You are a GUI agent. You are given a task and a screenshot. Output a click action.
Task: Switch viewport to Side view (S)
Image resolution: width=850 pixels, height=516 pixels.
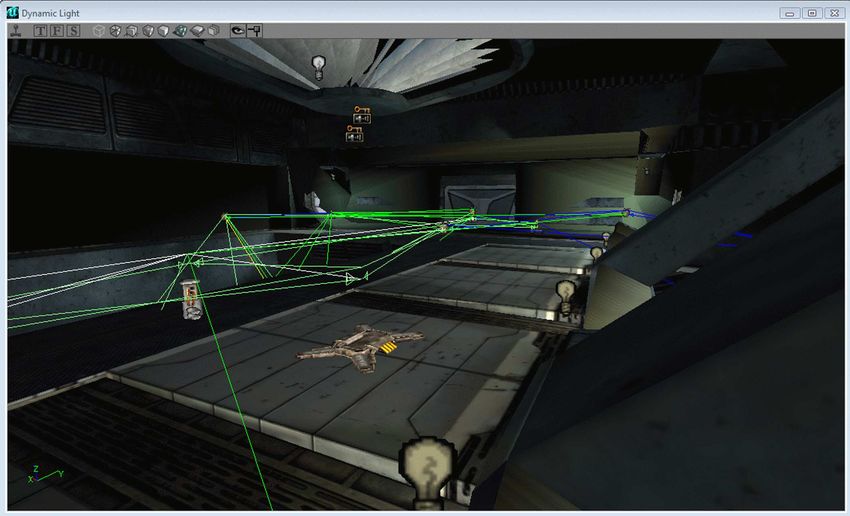(73, 31)
